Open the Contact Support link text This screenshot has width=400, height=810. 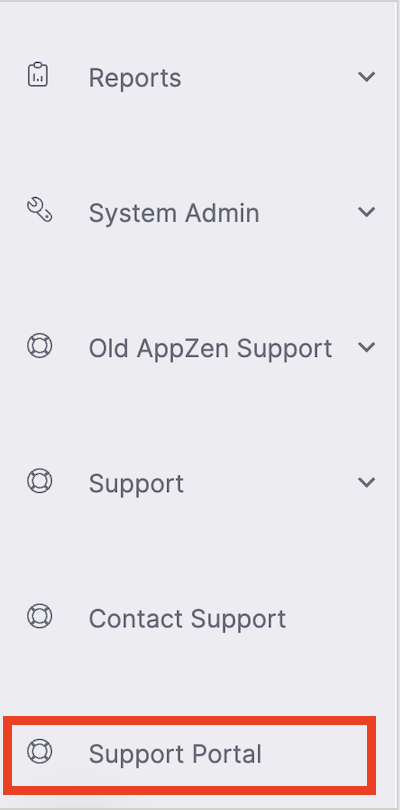(x=187, y=619)
